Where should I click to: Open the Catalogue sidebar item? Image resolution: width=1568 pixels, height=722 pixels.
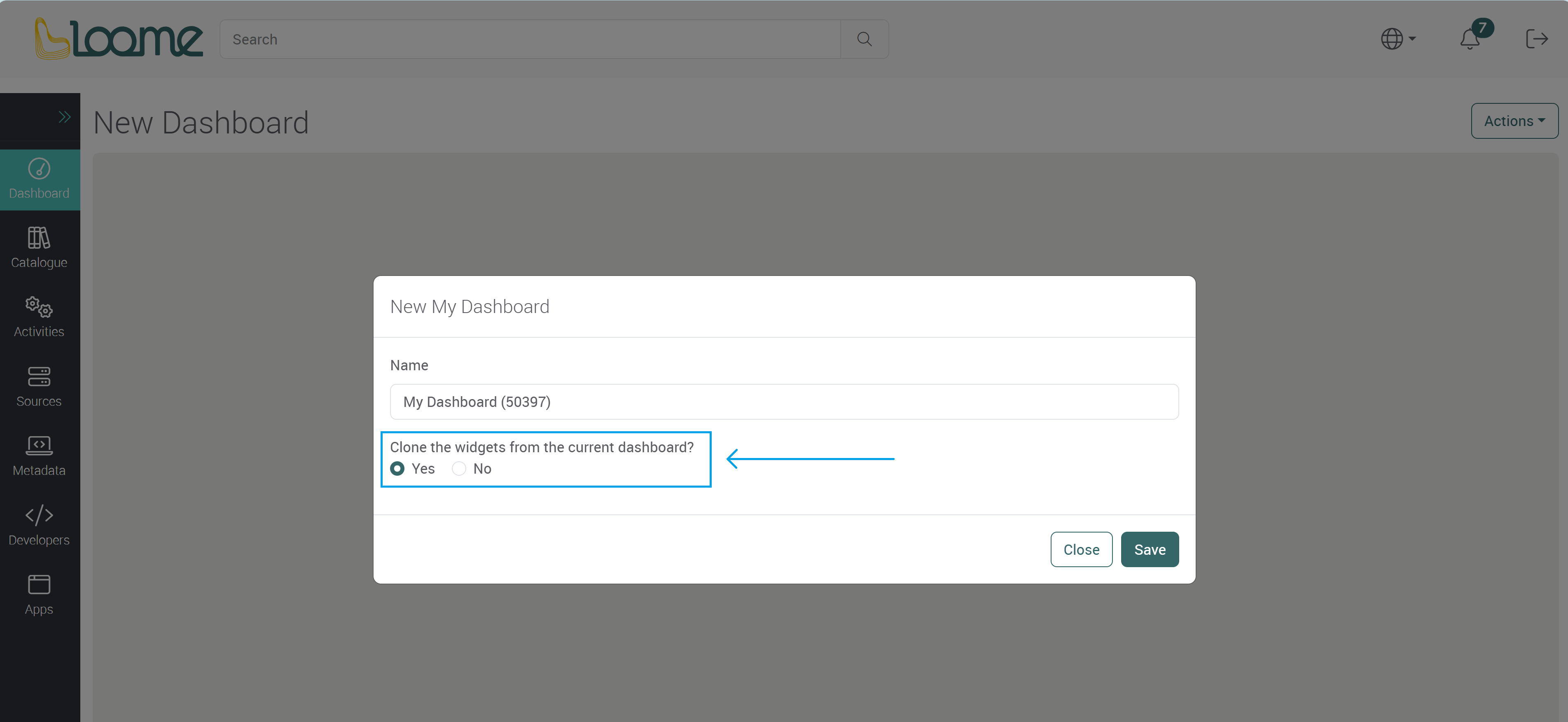[x=40, y=248]
